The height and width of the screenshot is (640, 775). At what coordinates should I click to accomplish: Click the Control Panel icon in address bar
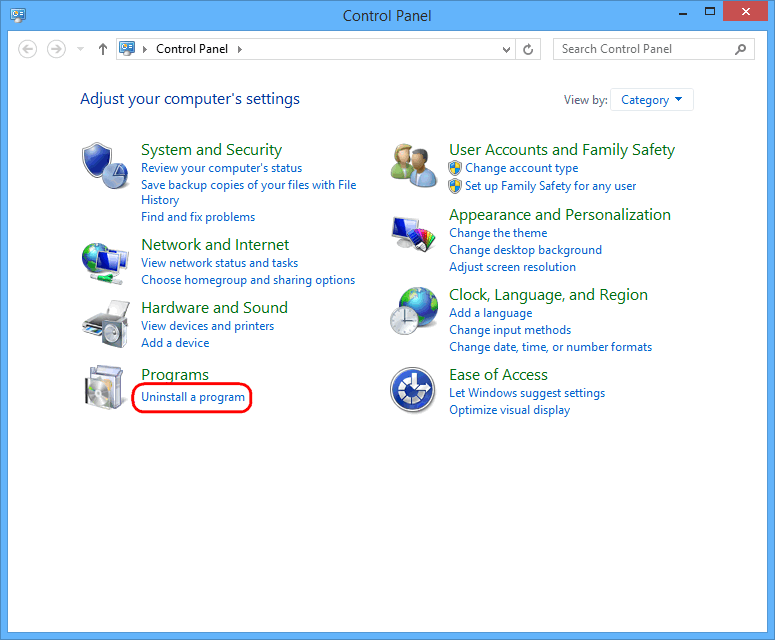(127, 48)
